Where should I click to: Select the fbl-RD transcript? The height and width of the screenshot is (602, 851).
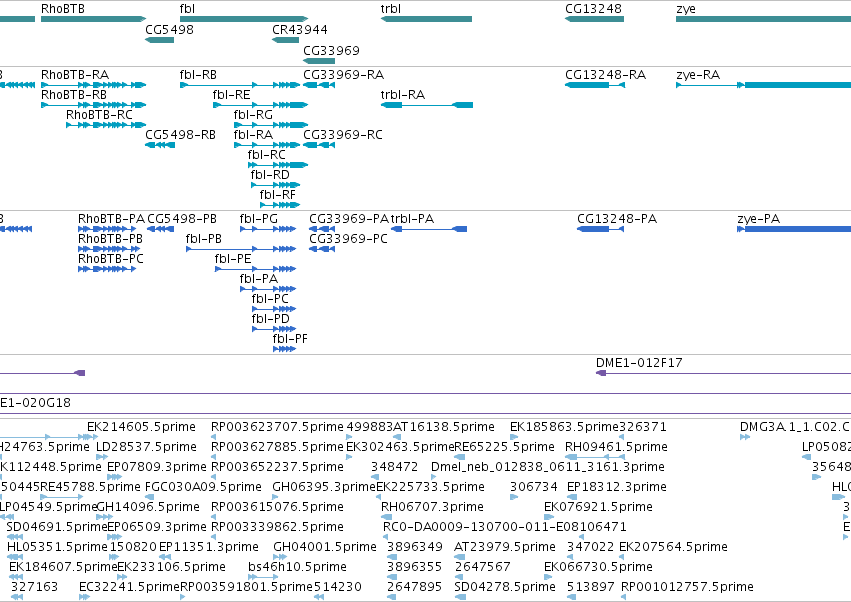click(275, 185)
